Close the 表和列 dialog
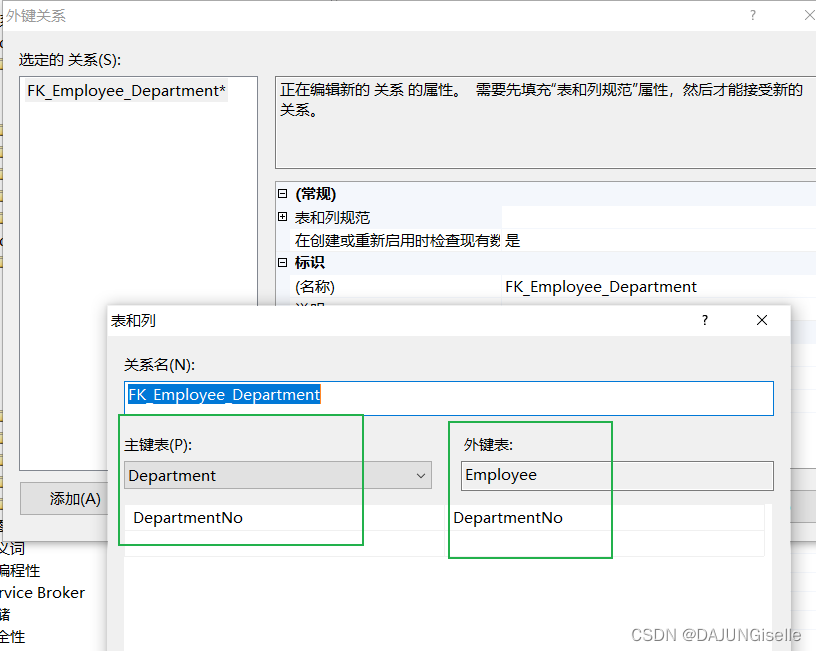The height and width of the screenshot is (651, 816). coord(762,320)
